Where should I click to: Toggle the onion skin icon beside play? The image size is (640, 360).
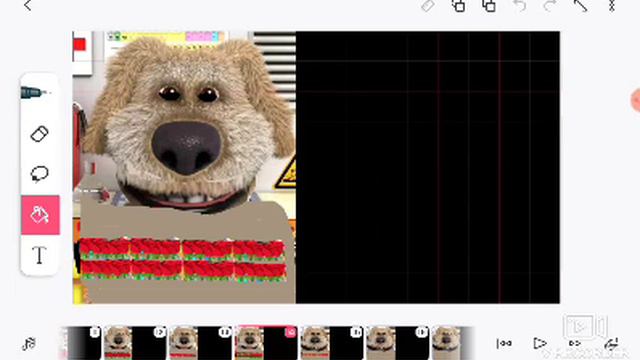[x=575, y=344]
